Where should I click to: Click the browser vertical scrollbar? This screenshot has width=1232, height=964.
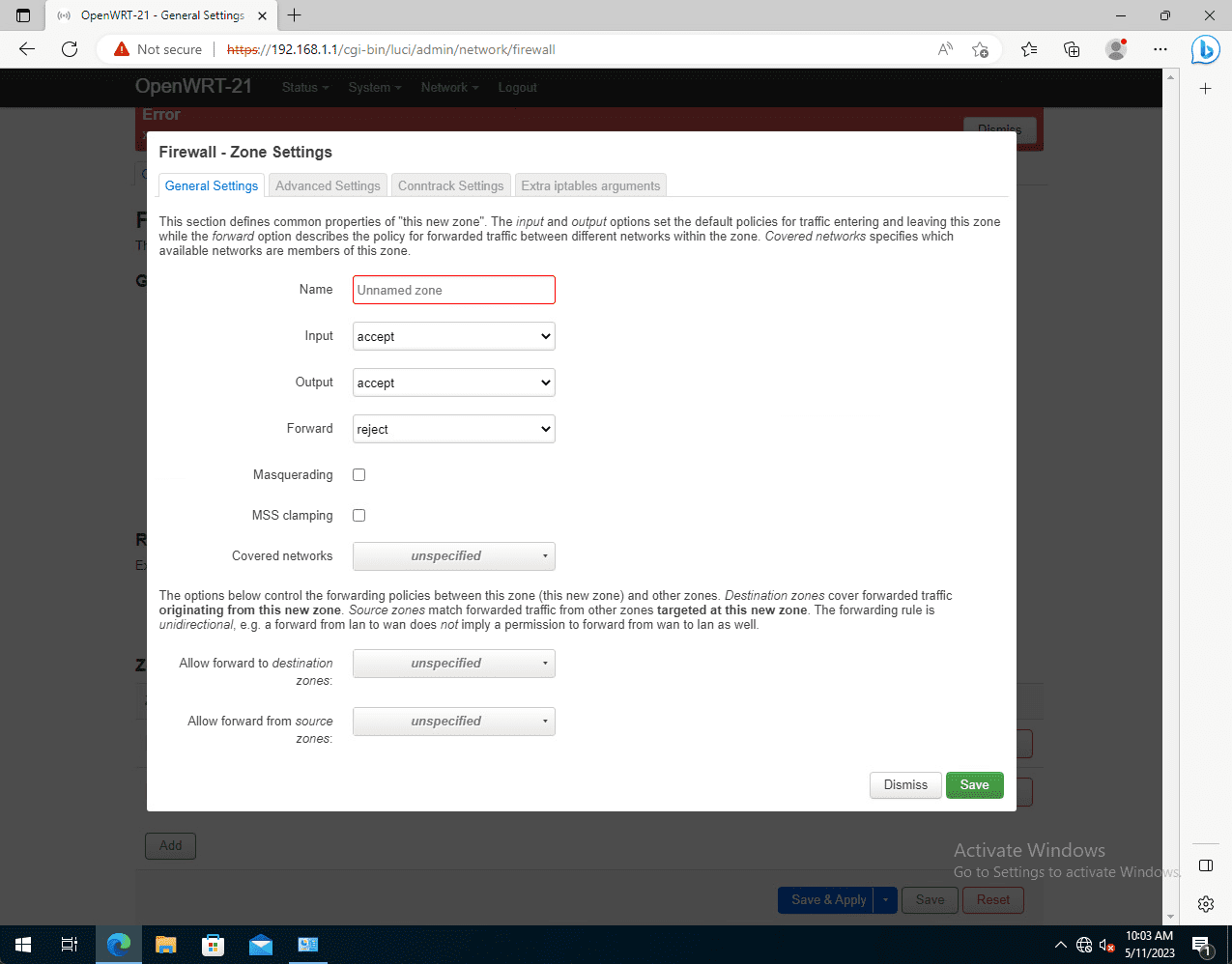pos(1170,496)
